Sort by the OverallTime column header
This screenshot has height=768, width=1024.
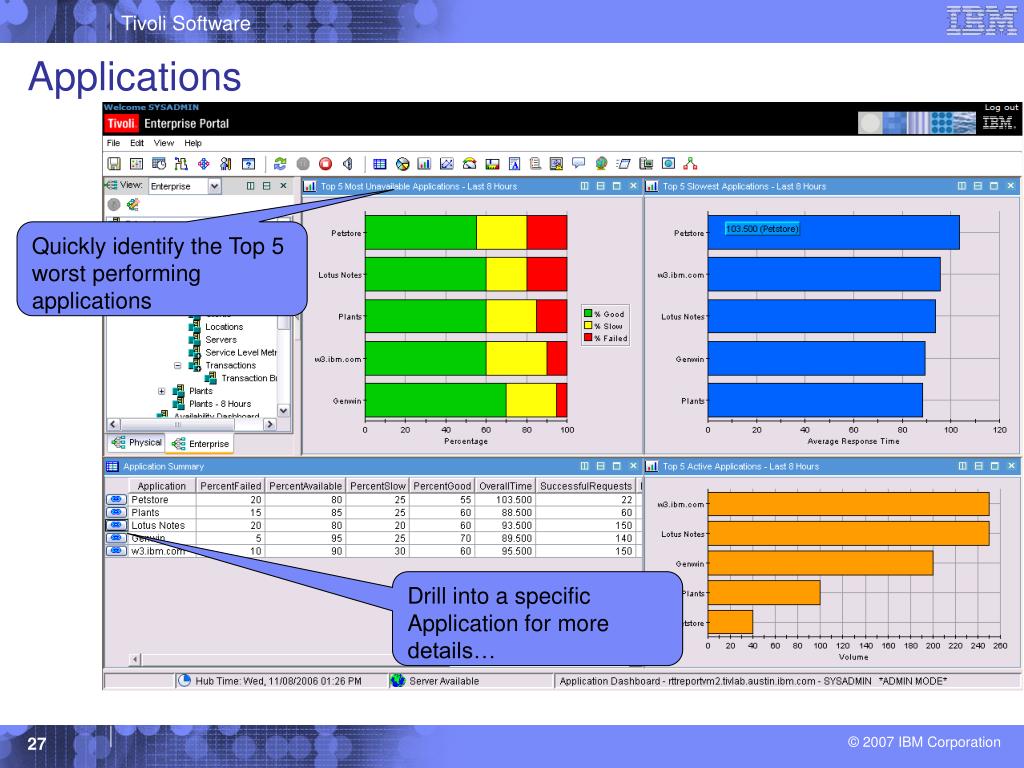505,486
